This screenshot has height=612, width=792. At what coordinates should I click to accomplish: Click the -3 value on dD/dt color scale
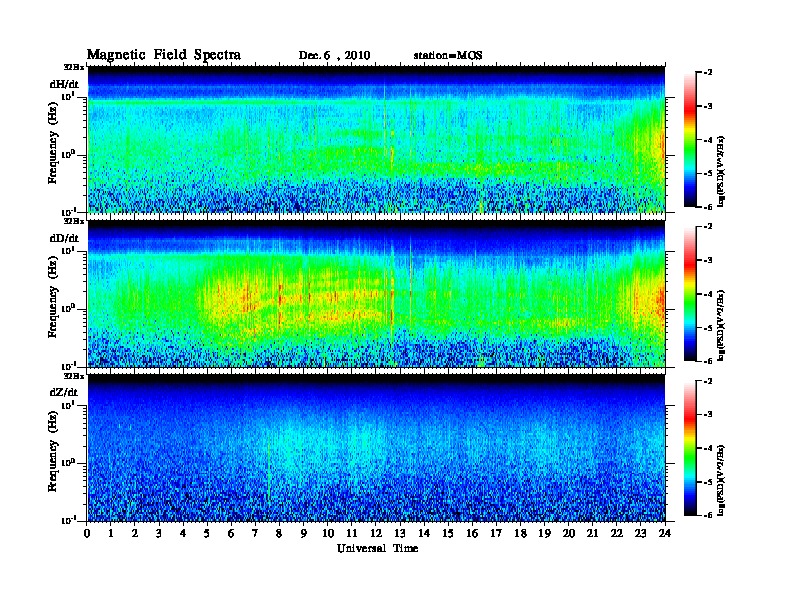[708, 260]
